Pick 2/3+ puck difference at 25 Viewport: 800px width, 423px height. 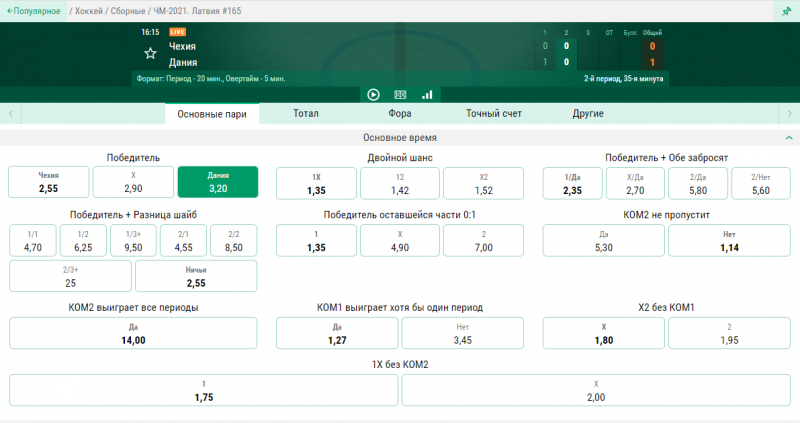tap(70, 276)
